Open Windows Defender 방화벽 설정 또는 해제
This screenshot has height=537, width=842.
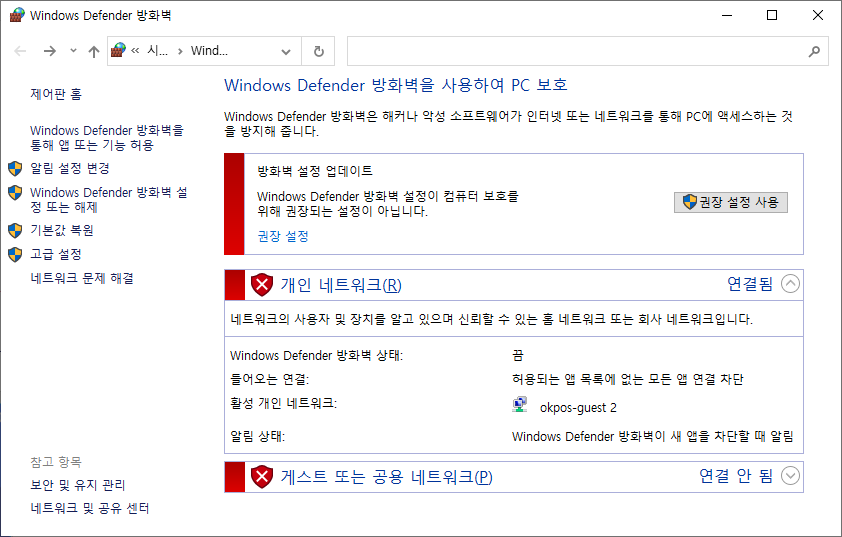108,200
